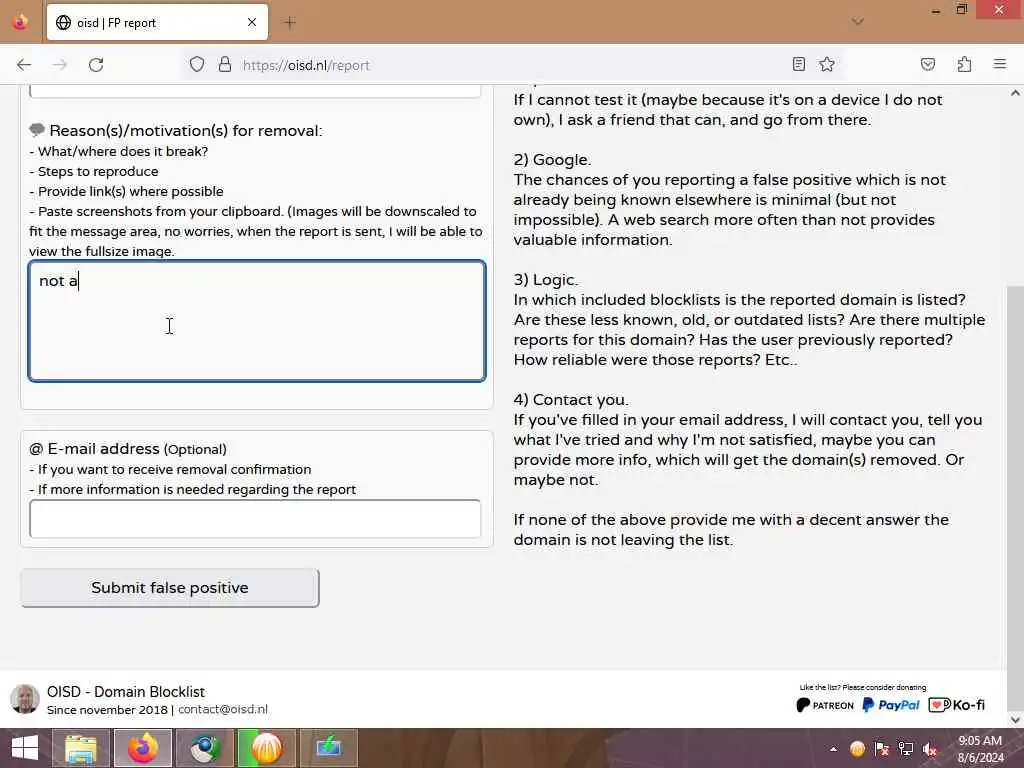
Task: Open a new tab with plus button
Action: point(290,23)
